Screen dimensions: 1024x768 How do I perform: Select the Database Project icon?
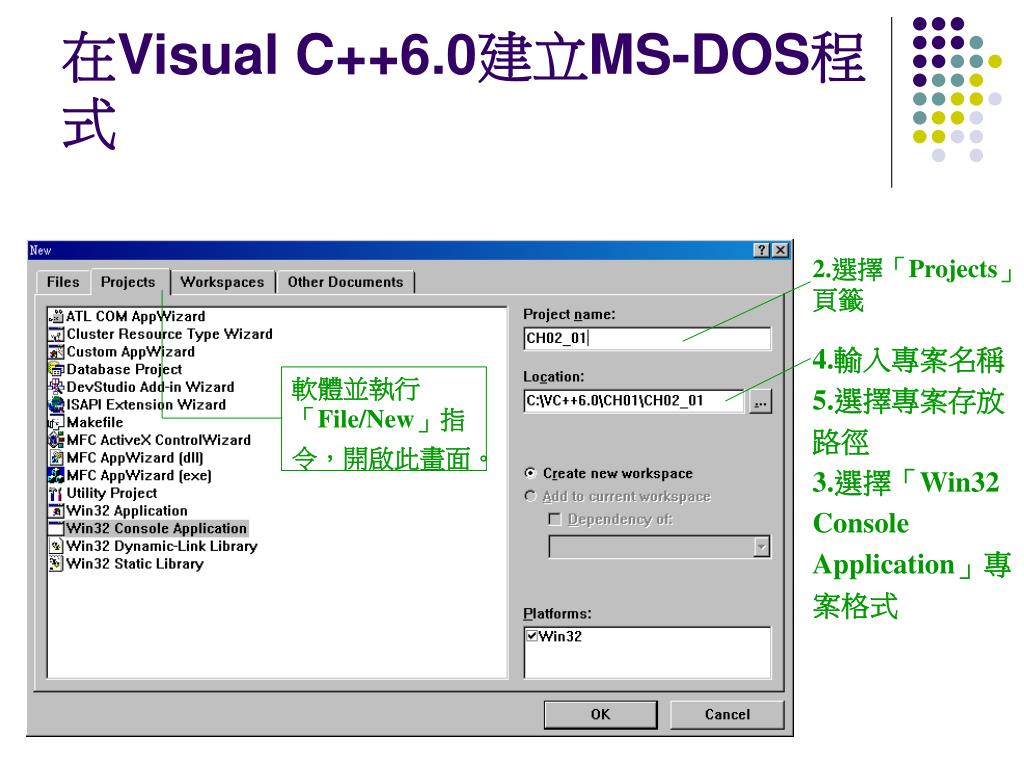click(x=57, y=370)
